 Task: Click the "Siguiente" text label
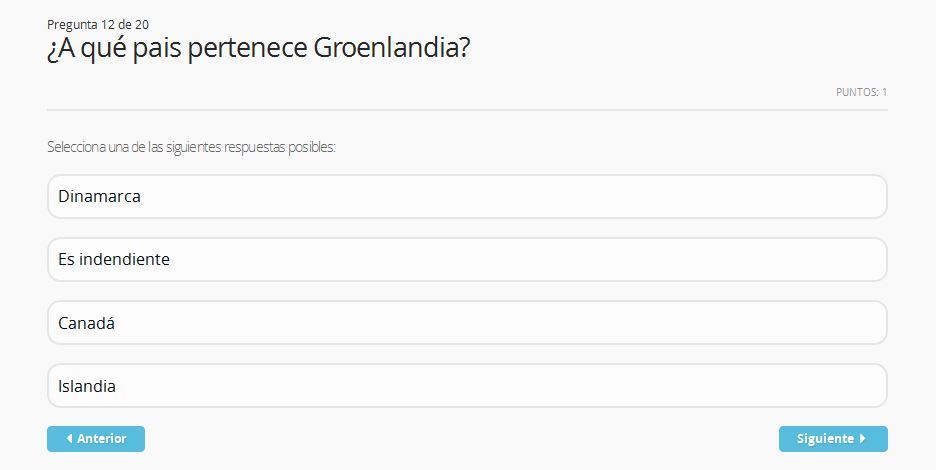point(825,439)
